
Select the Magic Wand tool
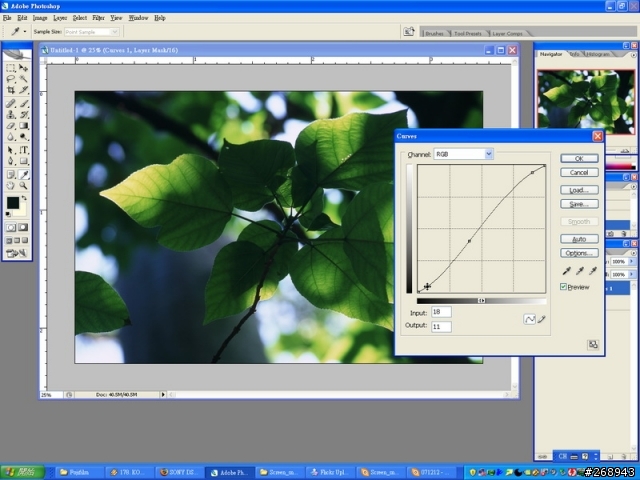click(23, 79)
